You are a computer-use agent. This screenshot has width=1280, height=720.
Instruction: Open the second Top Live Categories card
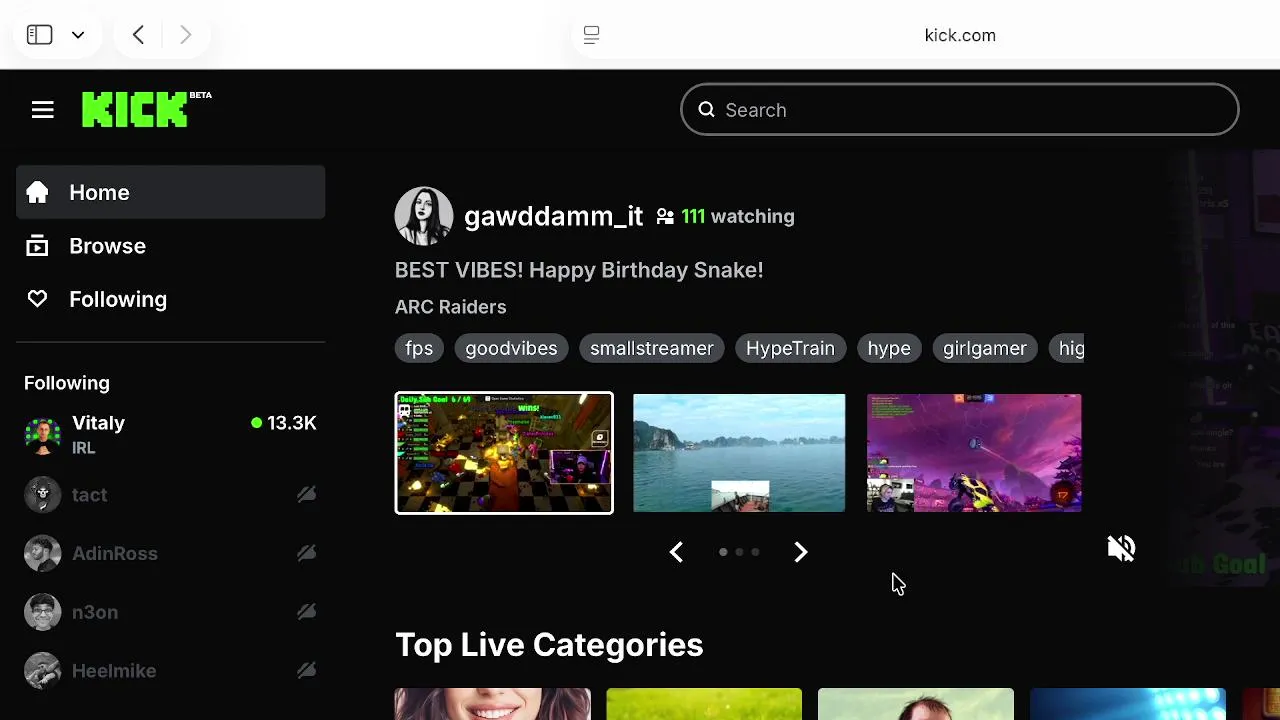(704, 704)
